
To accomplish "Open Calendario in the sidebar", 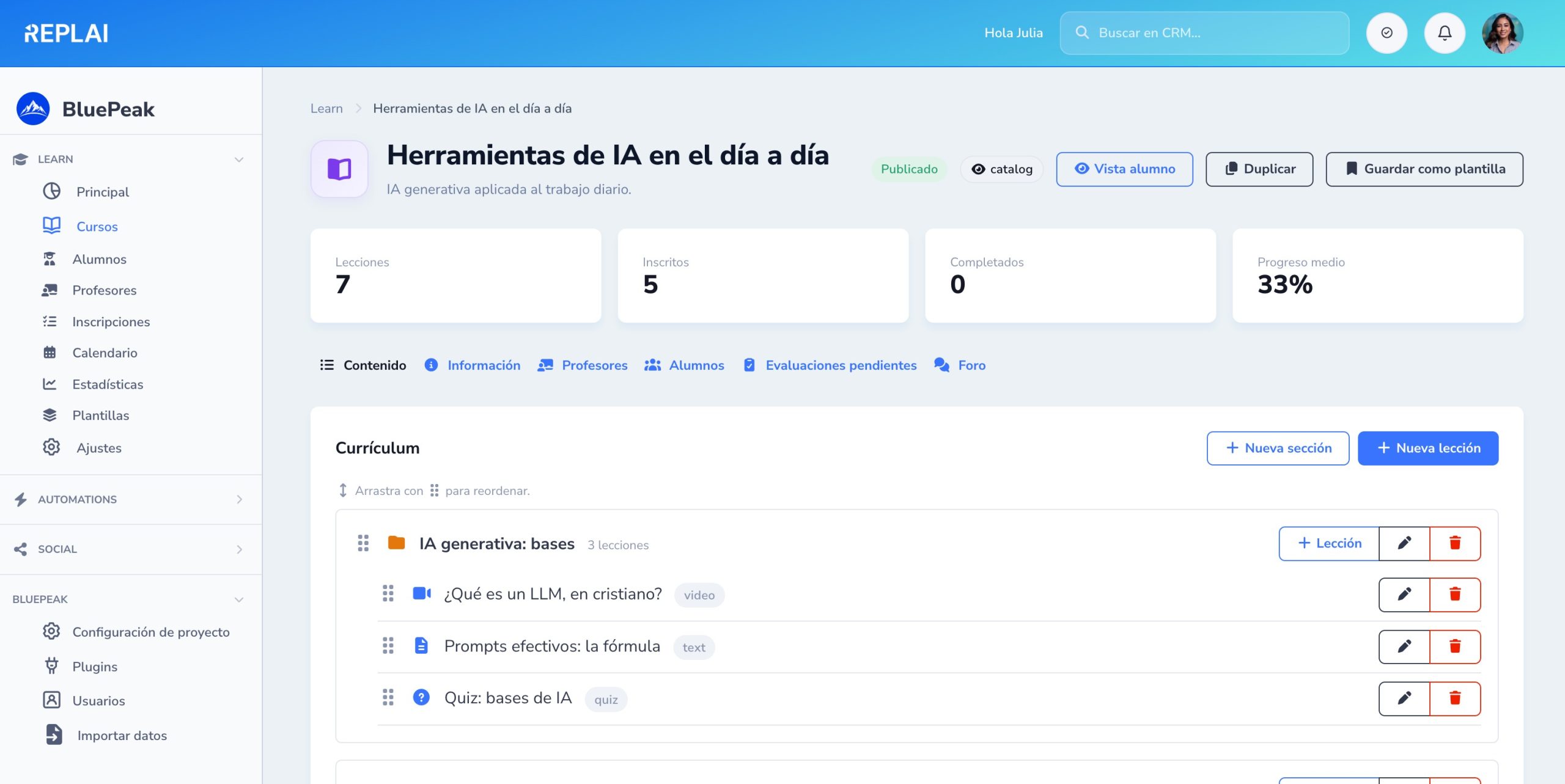I will click(x=89, y=353).
